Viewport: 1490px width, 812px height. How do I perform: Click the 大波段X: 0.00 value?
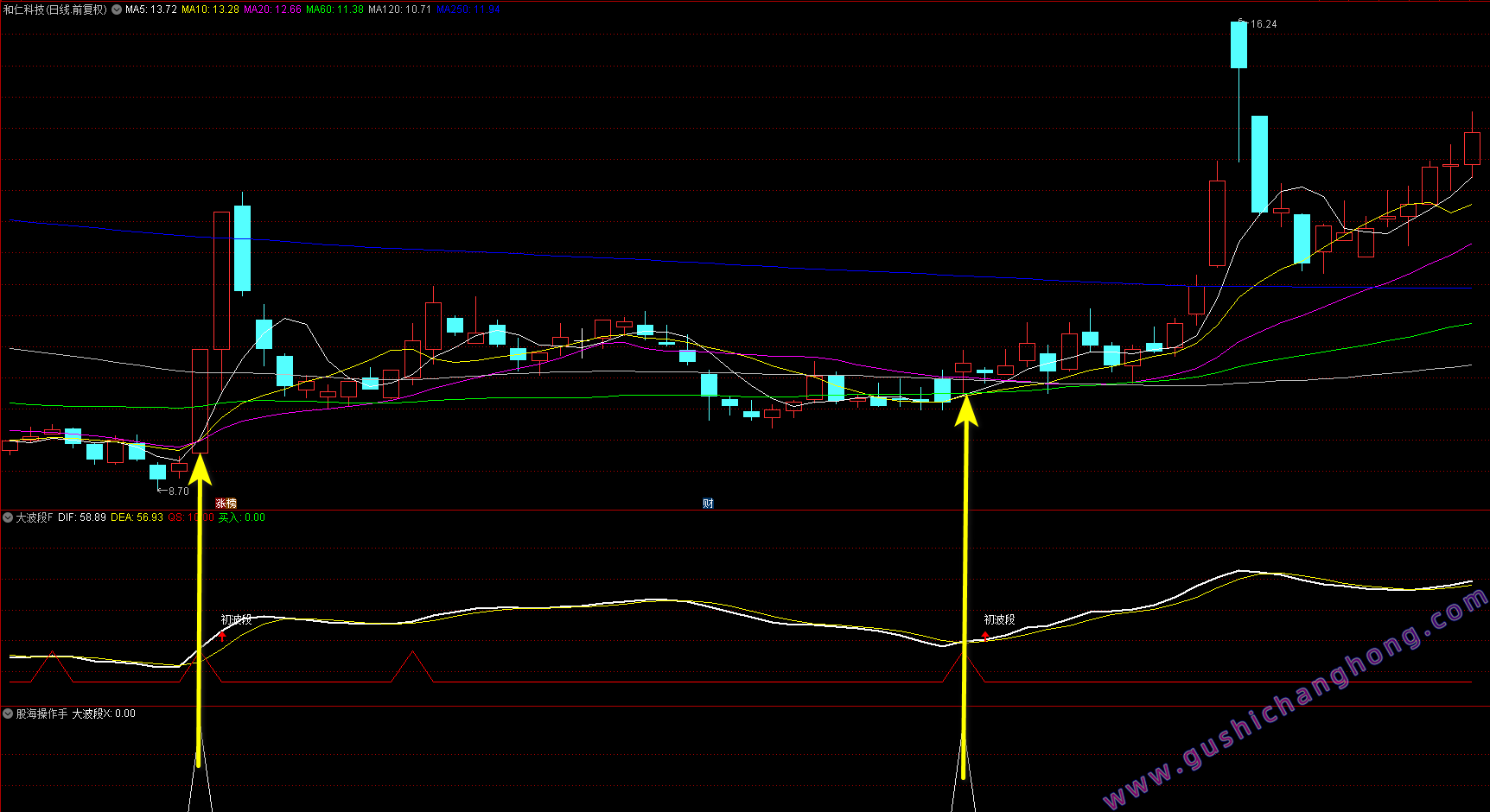(x=104, y=714)
